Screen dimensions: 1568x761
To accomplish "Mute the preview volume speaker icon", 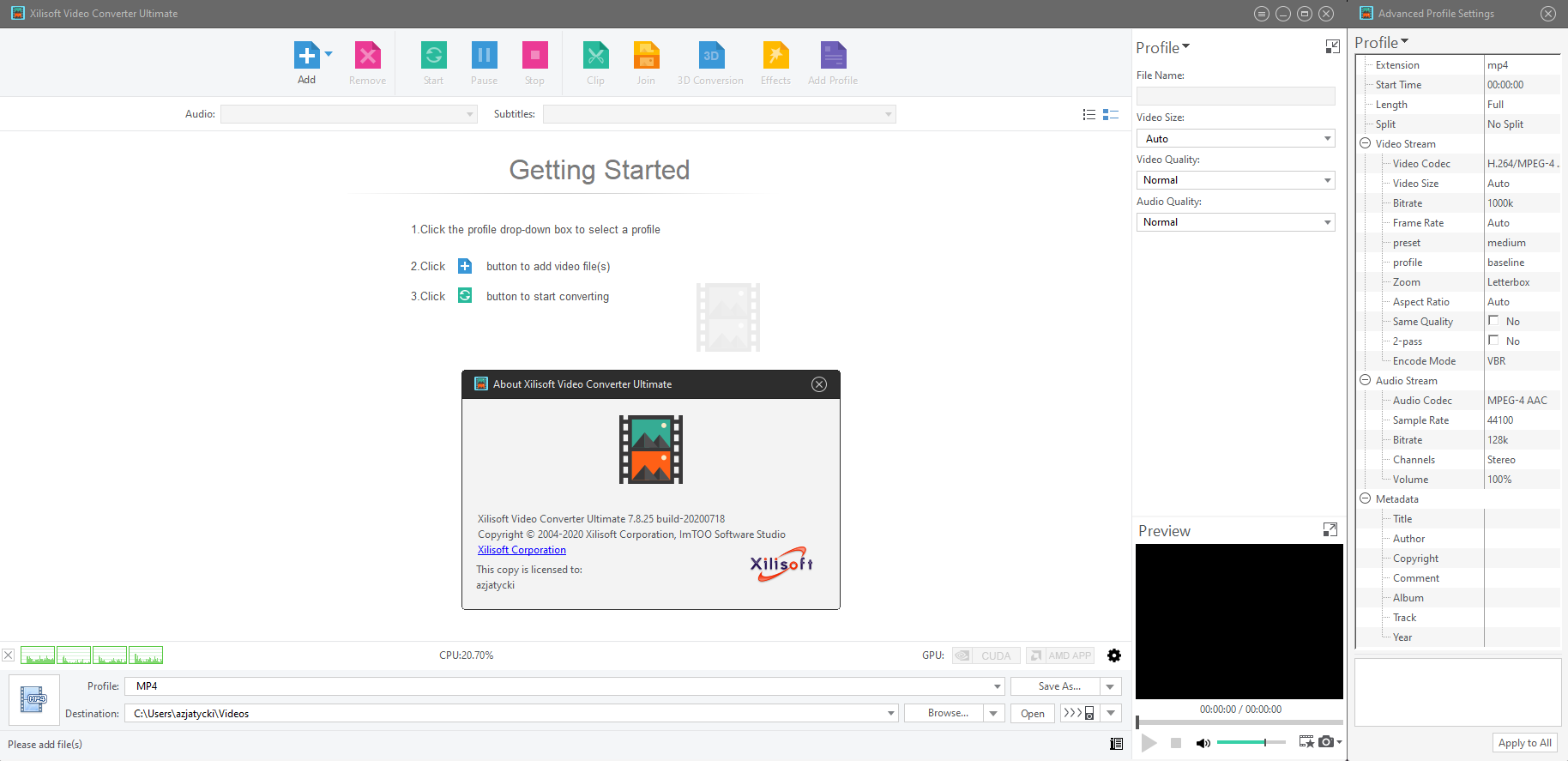I will coord(1203,743).
